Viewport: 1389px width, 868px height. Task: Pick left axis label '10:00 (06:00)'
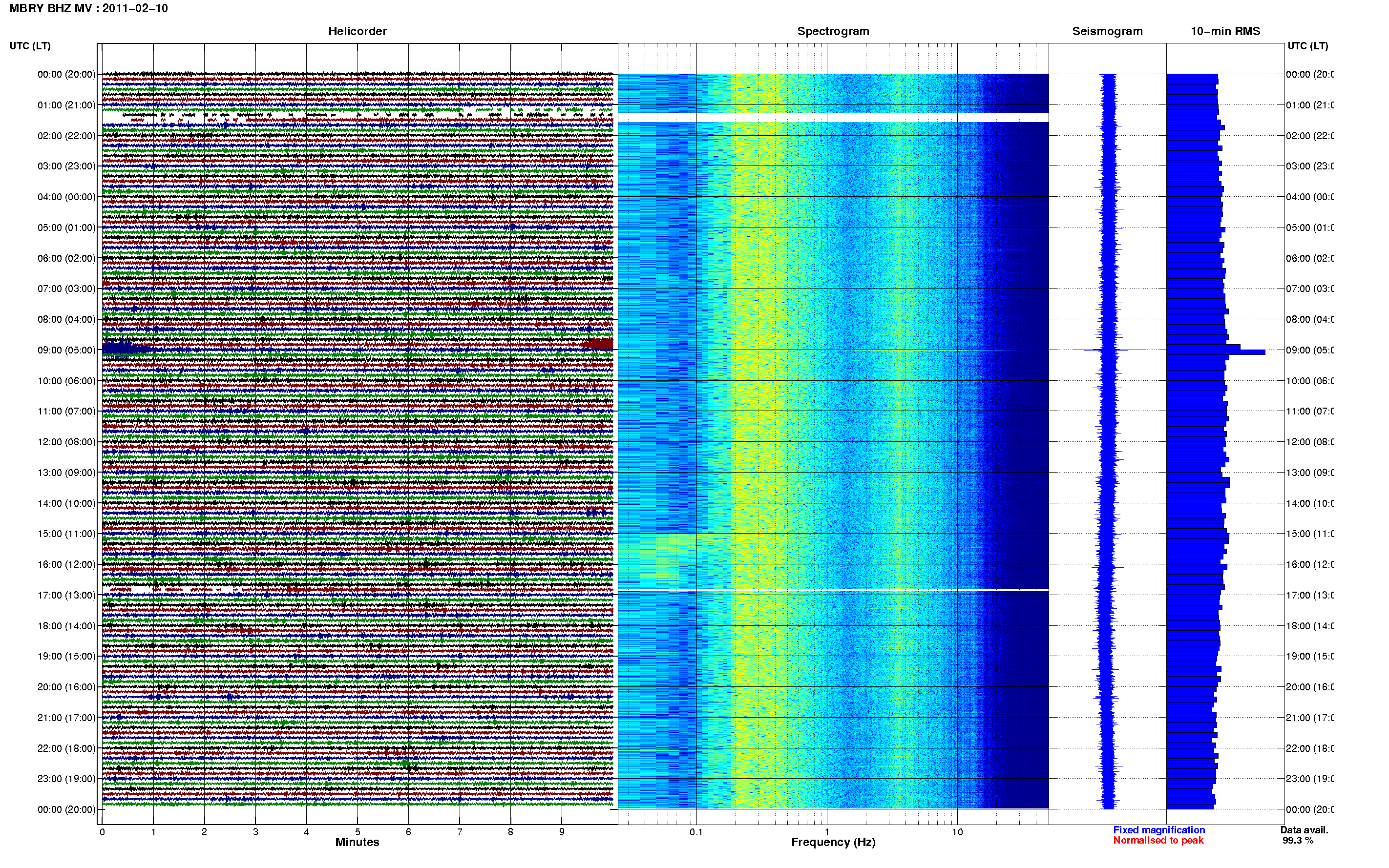(x=66, y=381)
